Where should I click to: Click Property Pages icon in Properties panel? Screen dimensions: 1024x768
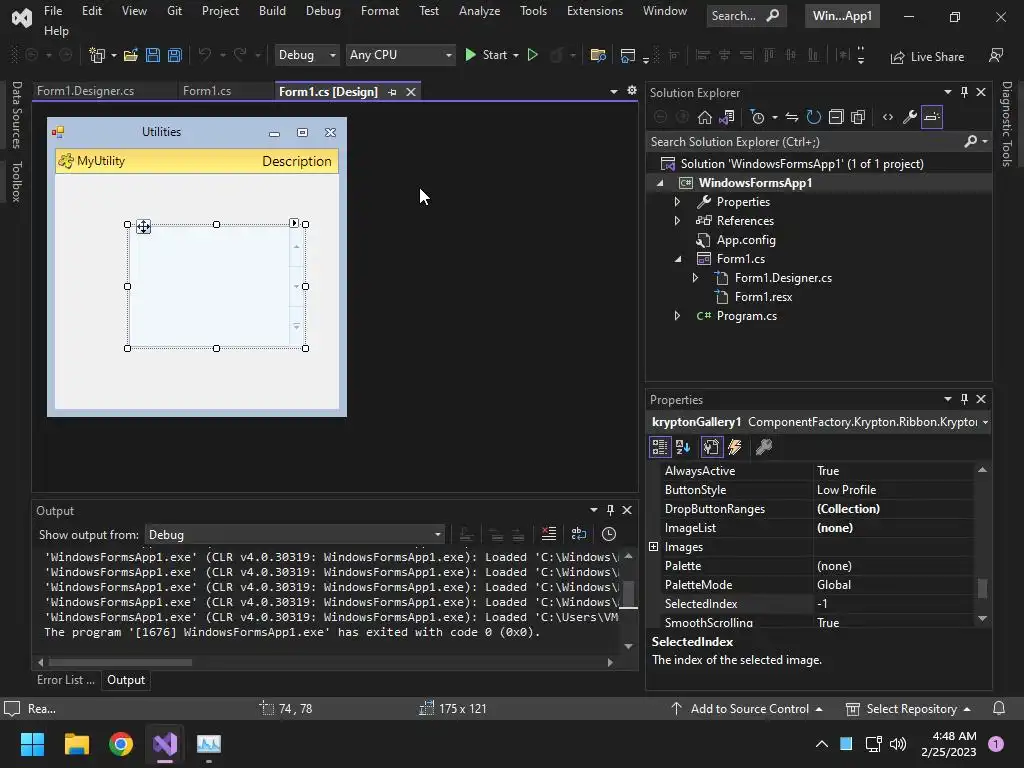tap(763, 447)
